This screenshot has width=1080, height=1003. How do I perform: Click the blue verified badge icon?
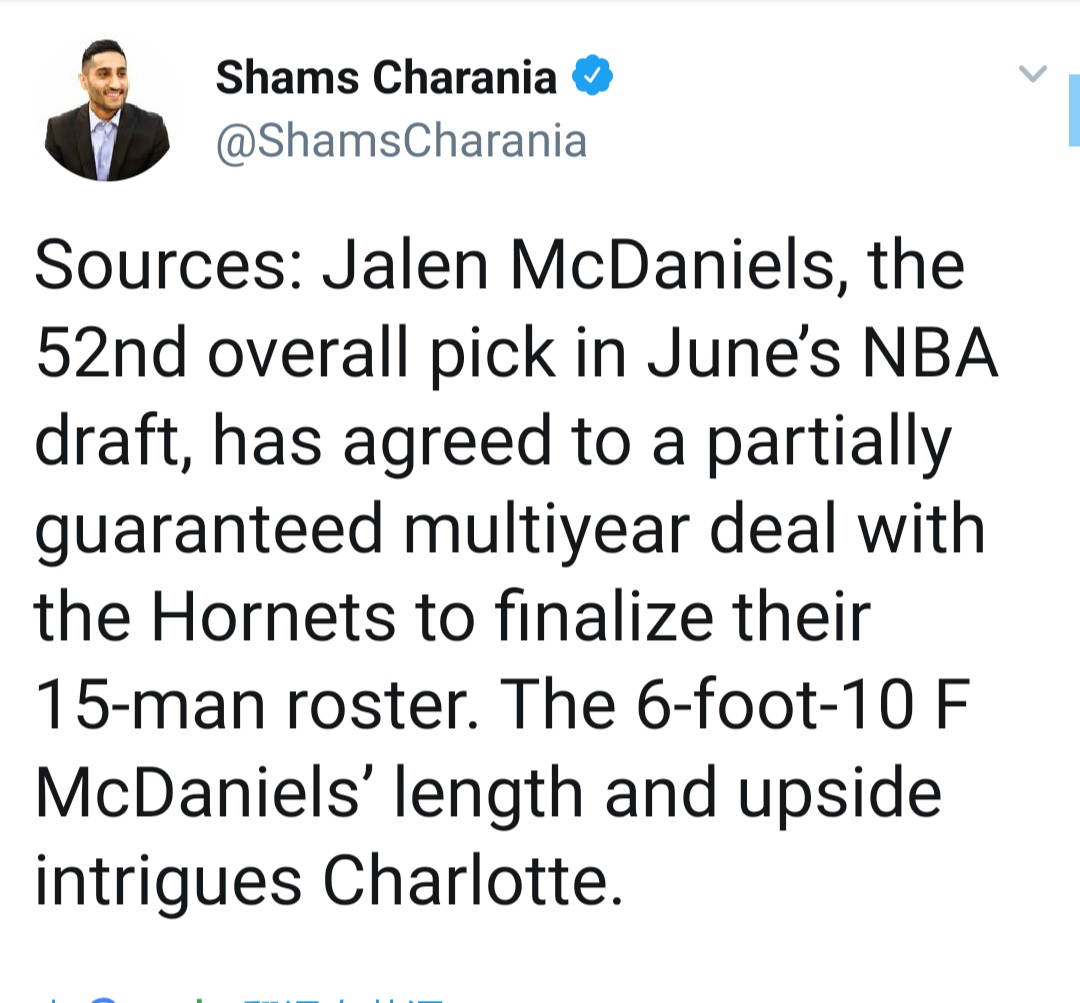coord(592,77)
